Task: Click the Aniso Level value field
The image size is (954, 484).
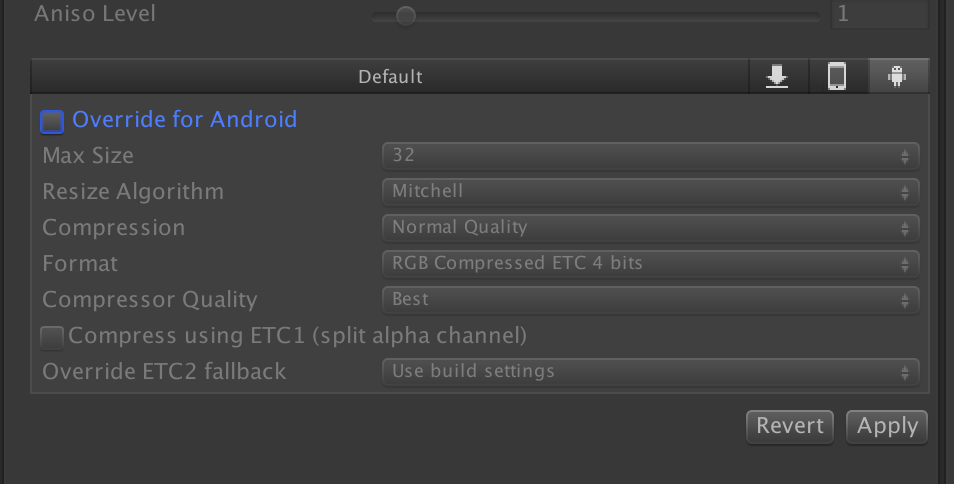Action: click(x=880, y=15)
